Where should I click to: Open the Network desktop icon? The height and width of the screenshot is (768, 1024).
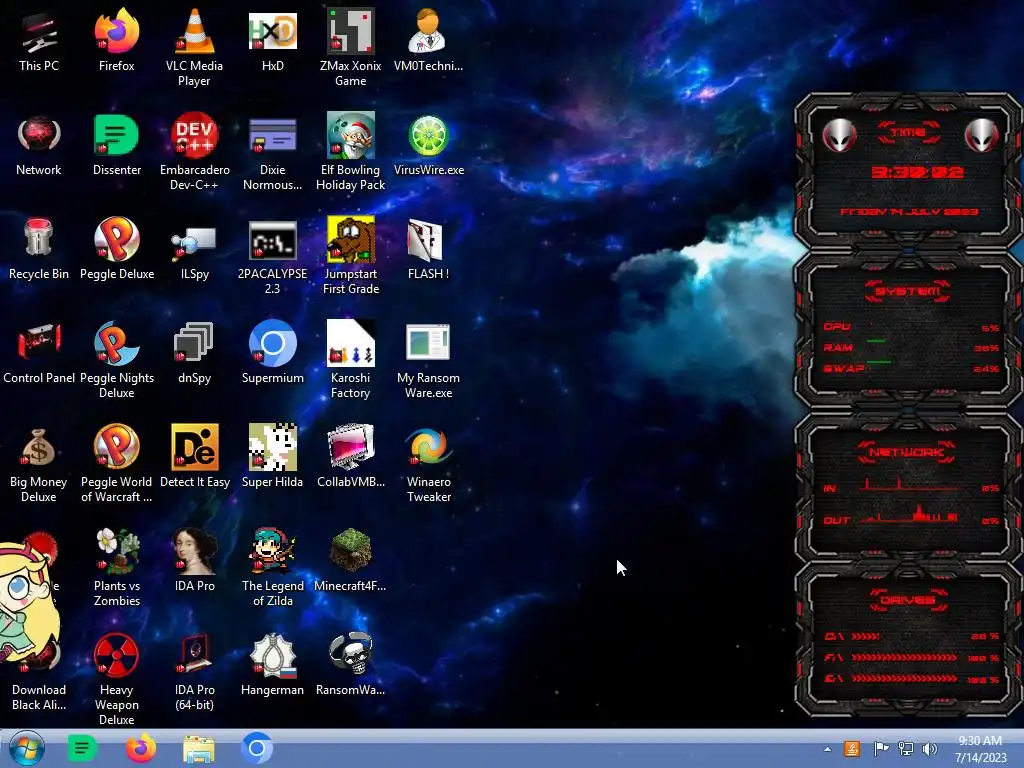pyautogui.click(x=39, y=145)
